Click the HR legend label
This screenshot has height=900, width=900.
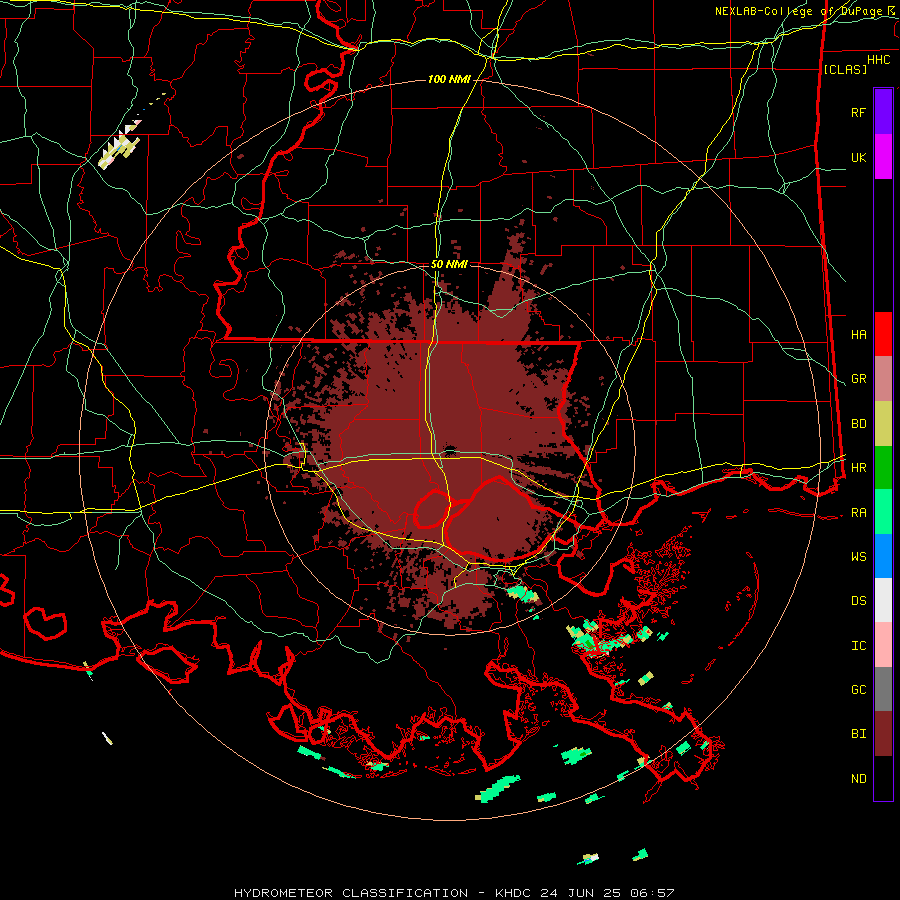pos(859,468)
